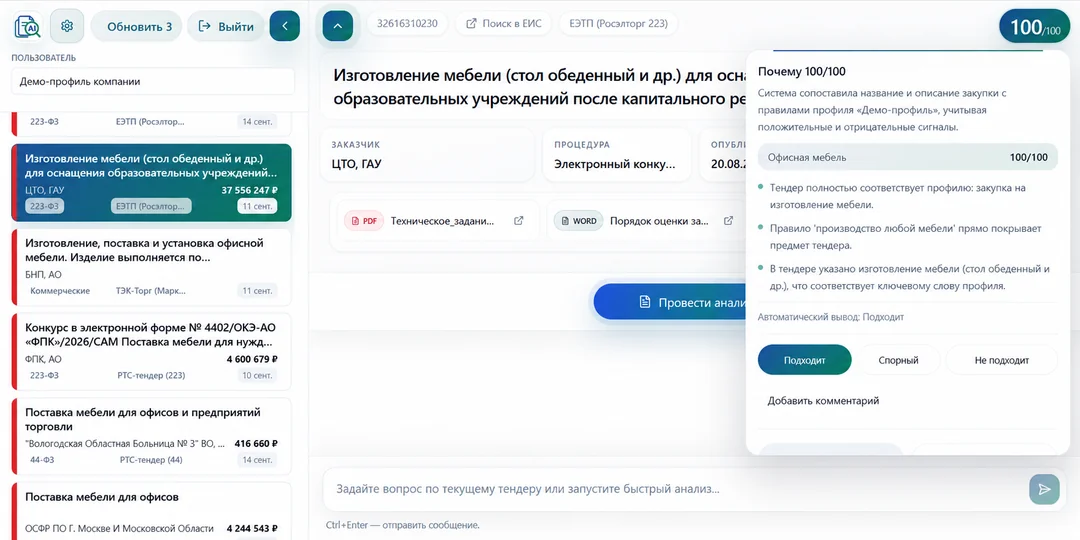Open the 'Техническое_задани...' PDF document
Viewport: 1080px width, 540px height.
click(x=442, y=221)
